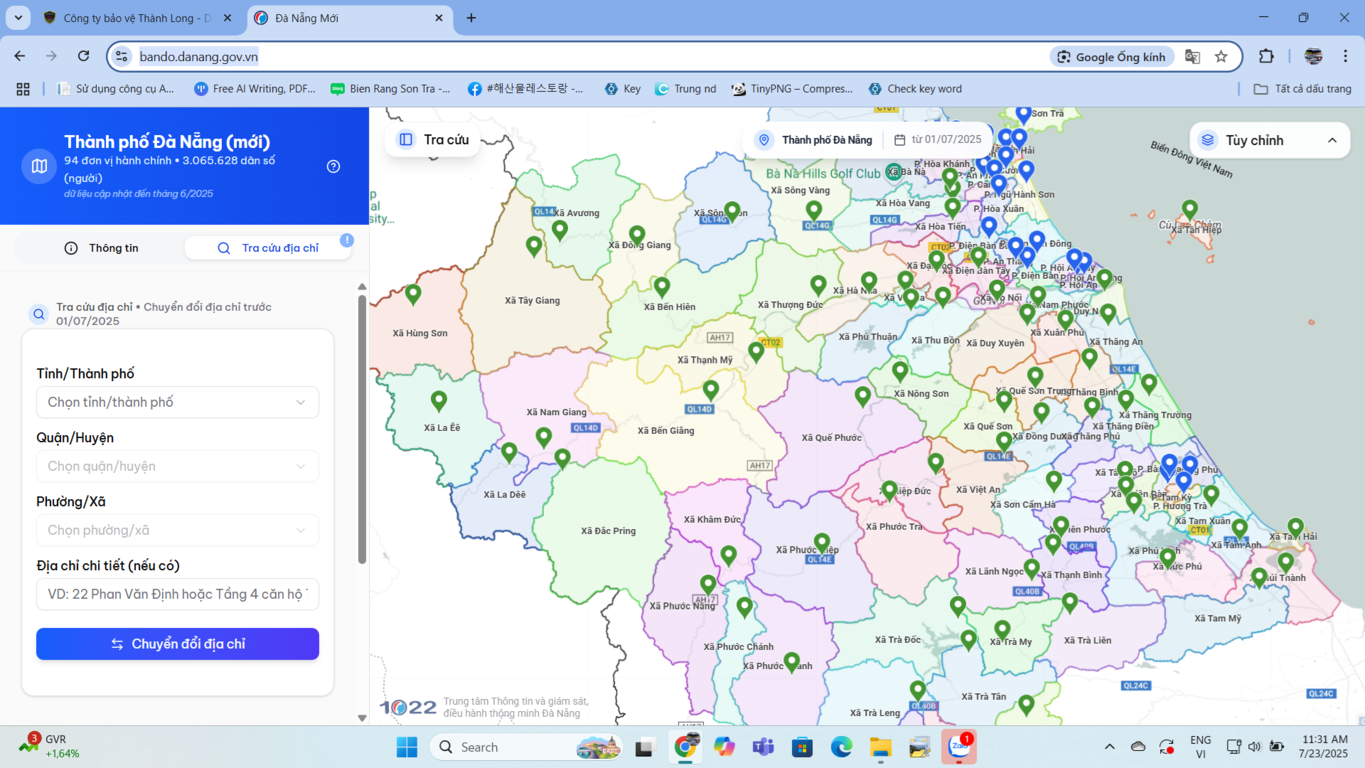Collapse the Tùy chỉnh panel

tap(1332, 141)
